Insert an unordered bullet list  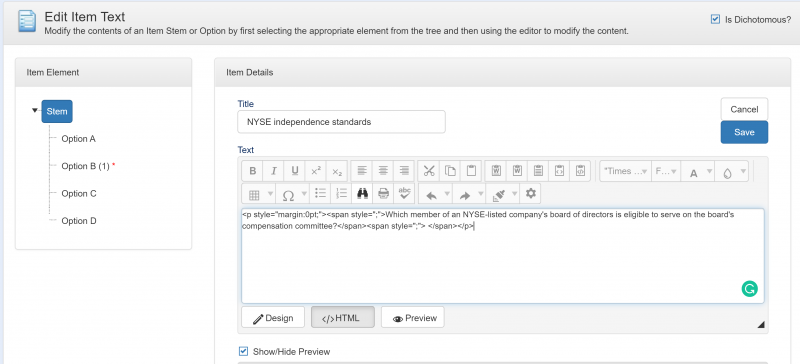(x=320, y=194)
